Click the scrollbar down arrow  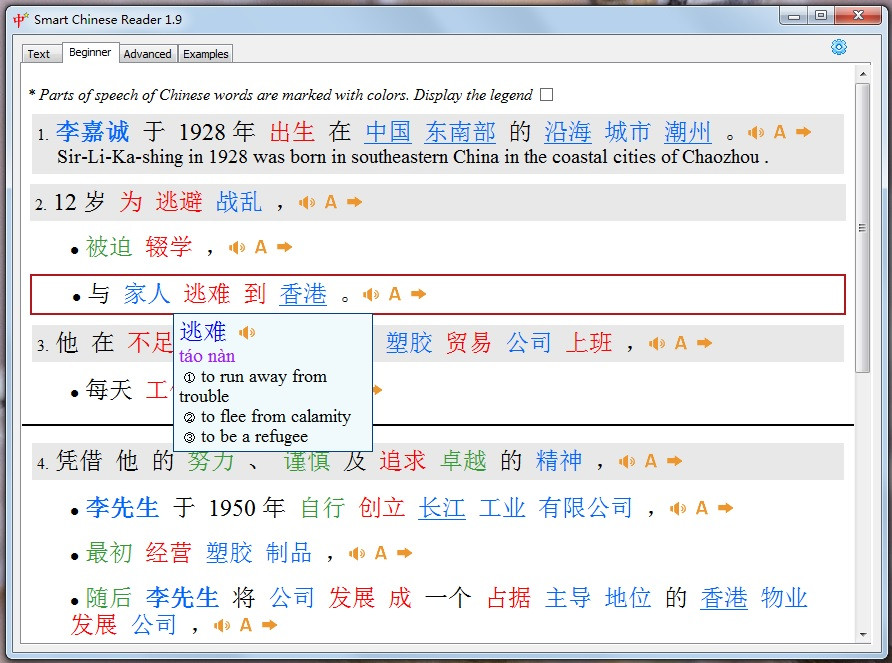[862, 635]
